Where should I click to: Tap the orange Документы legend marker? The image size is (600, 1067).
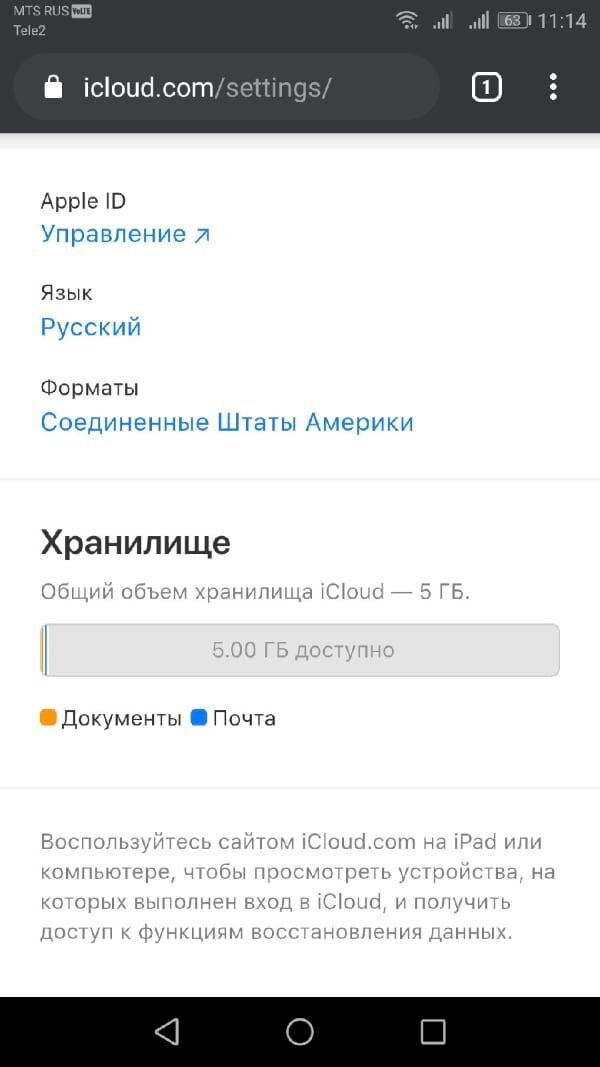pyautogui.click(x=48, y=717)
